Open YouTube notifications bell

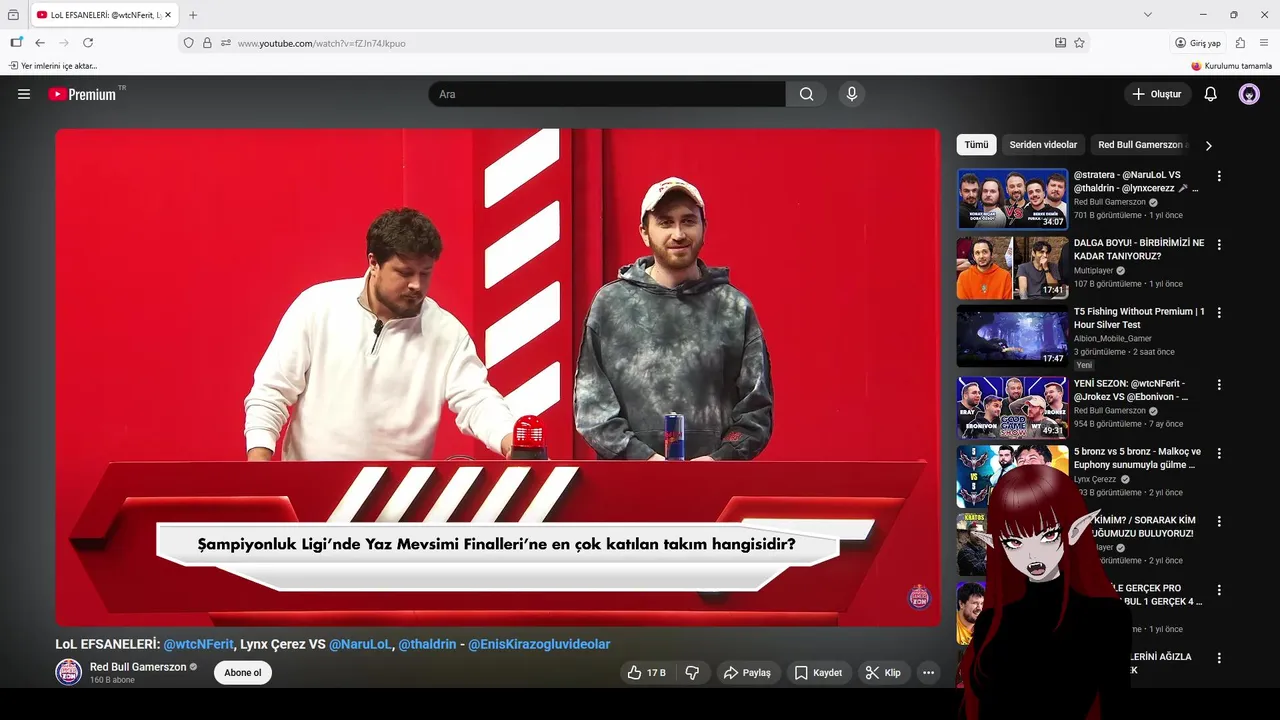tap(1210, 94)
